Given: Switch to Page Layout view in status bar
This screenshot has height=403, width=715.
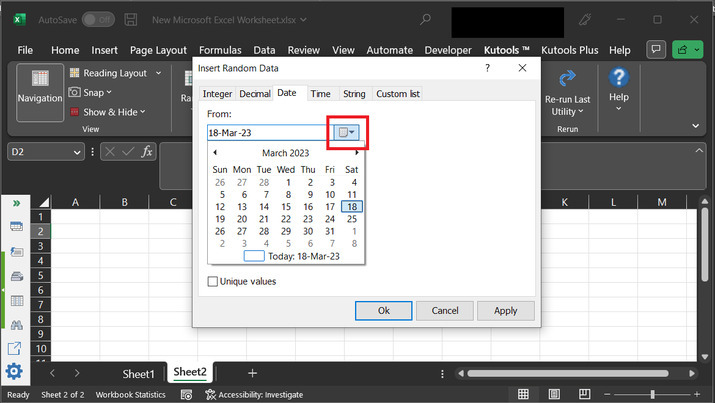Looking at the screenshot, I should (554, 395).
